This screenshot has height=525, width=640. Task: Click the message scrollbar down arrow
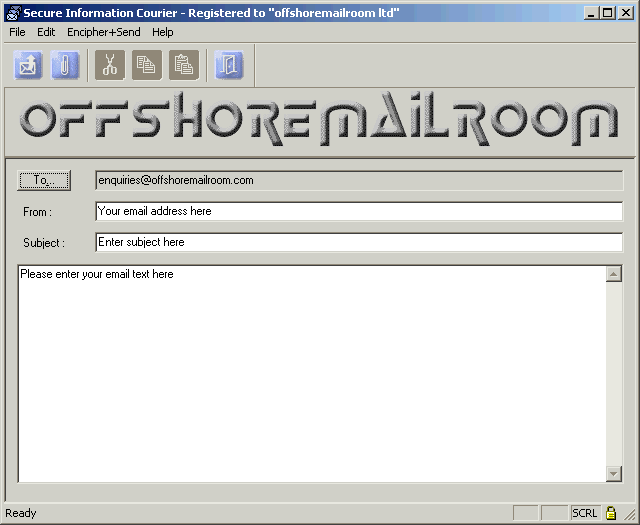pyautogui.click(x=614, y=474)
